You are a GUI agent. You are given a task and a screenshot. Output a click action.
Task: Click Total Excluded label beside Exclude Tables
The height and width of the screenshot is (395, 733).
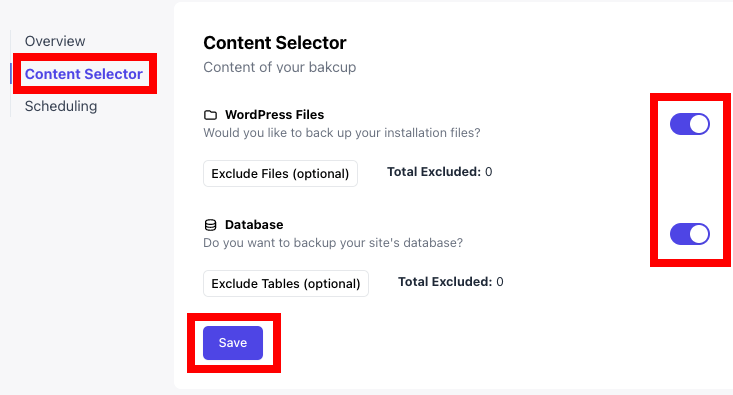click(445, 282)
